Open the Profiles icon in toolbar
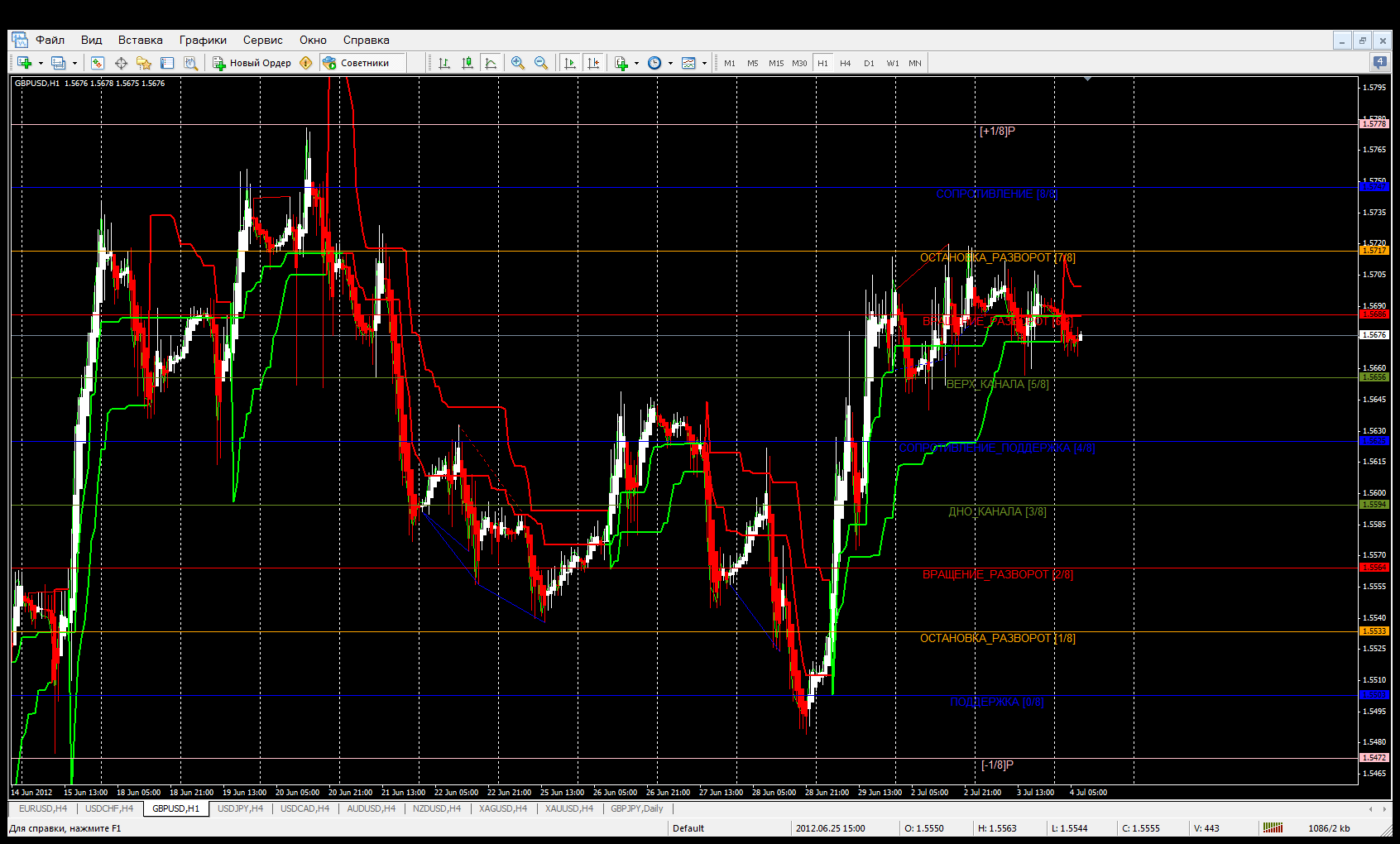This screenshot has height=844, width=1400. pyautogui.click(x=58, y=63)
